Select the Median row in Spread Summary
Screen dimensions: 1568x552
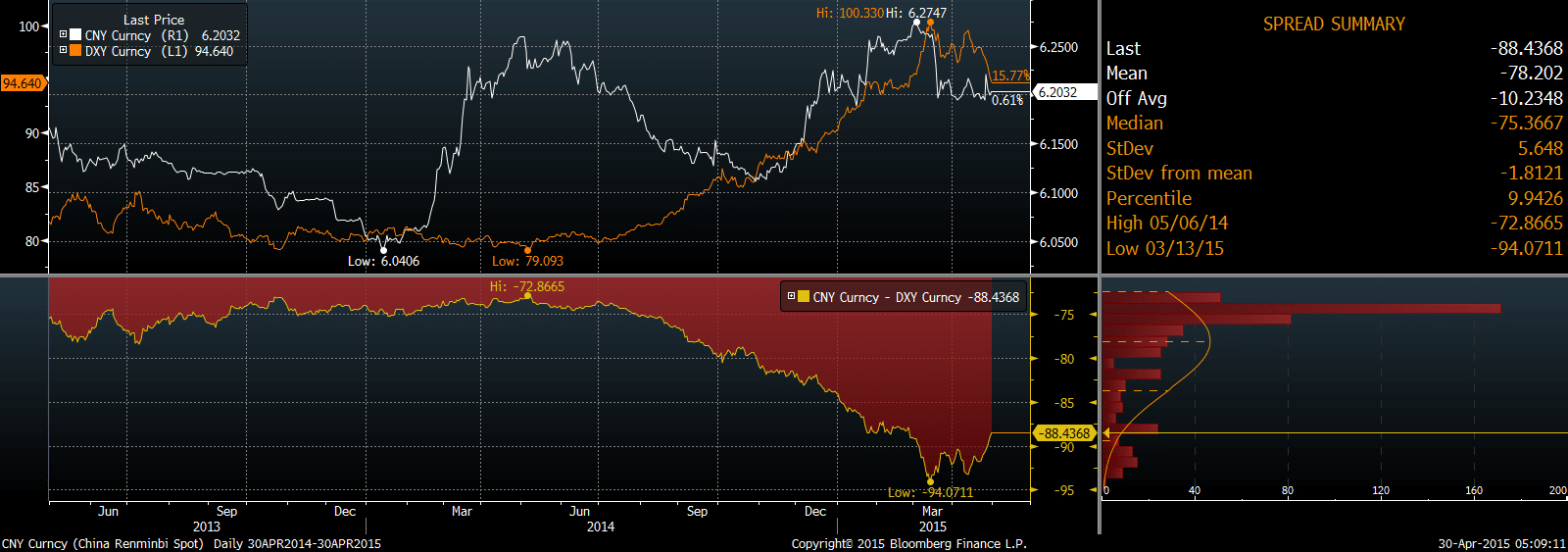click(x=1333, y=123)
